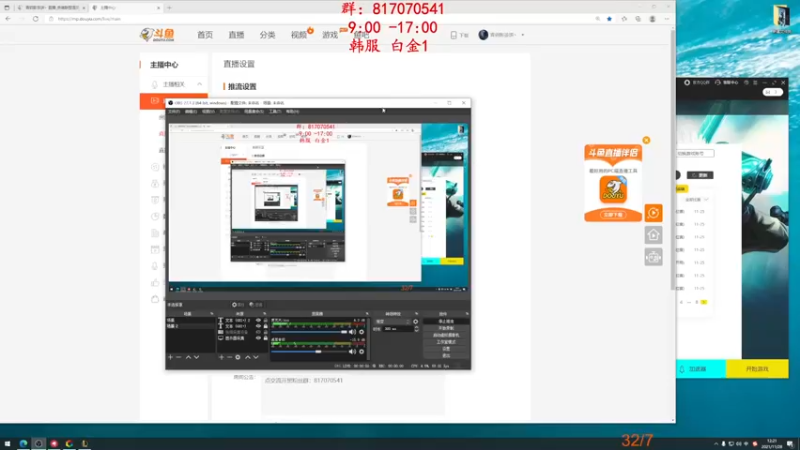
Task: Click the robot assistant icon on the floating sidebar
Action: click(653, 257)
